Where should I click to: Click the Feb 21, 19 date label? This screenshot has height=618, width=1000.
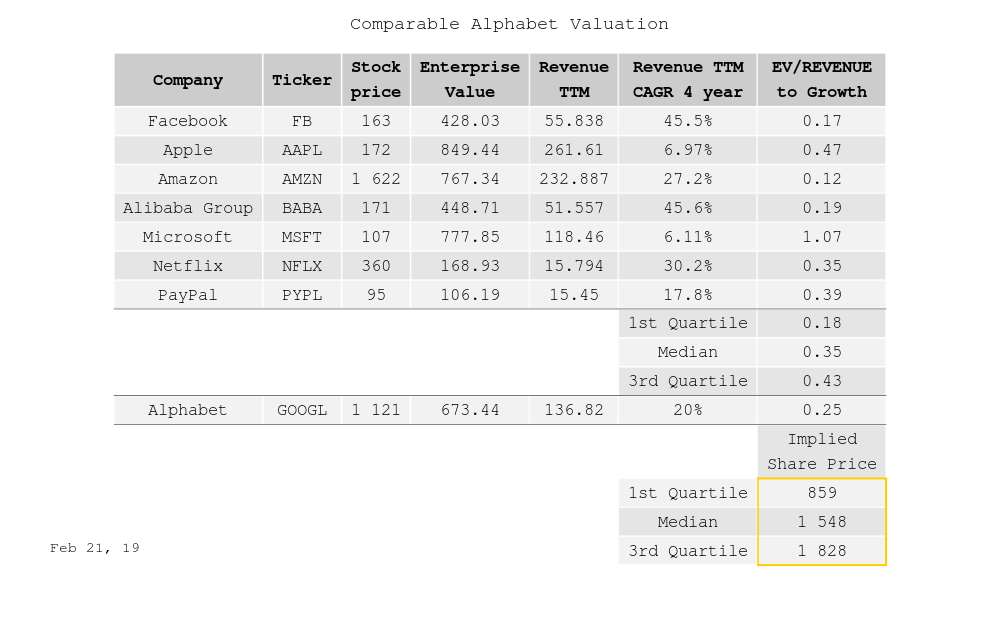tap(95, 548)
